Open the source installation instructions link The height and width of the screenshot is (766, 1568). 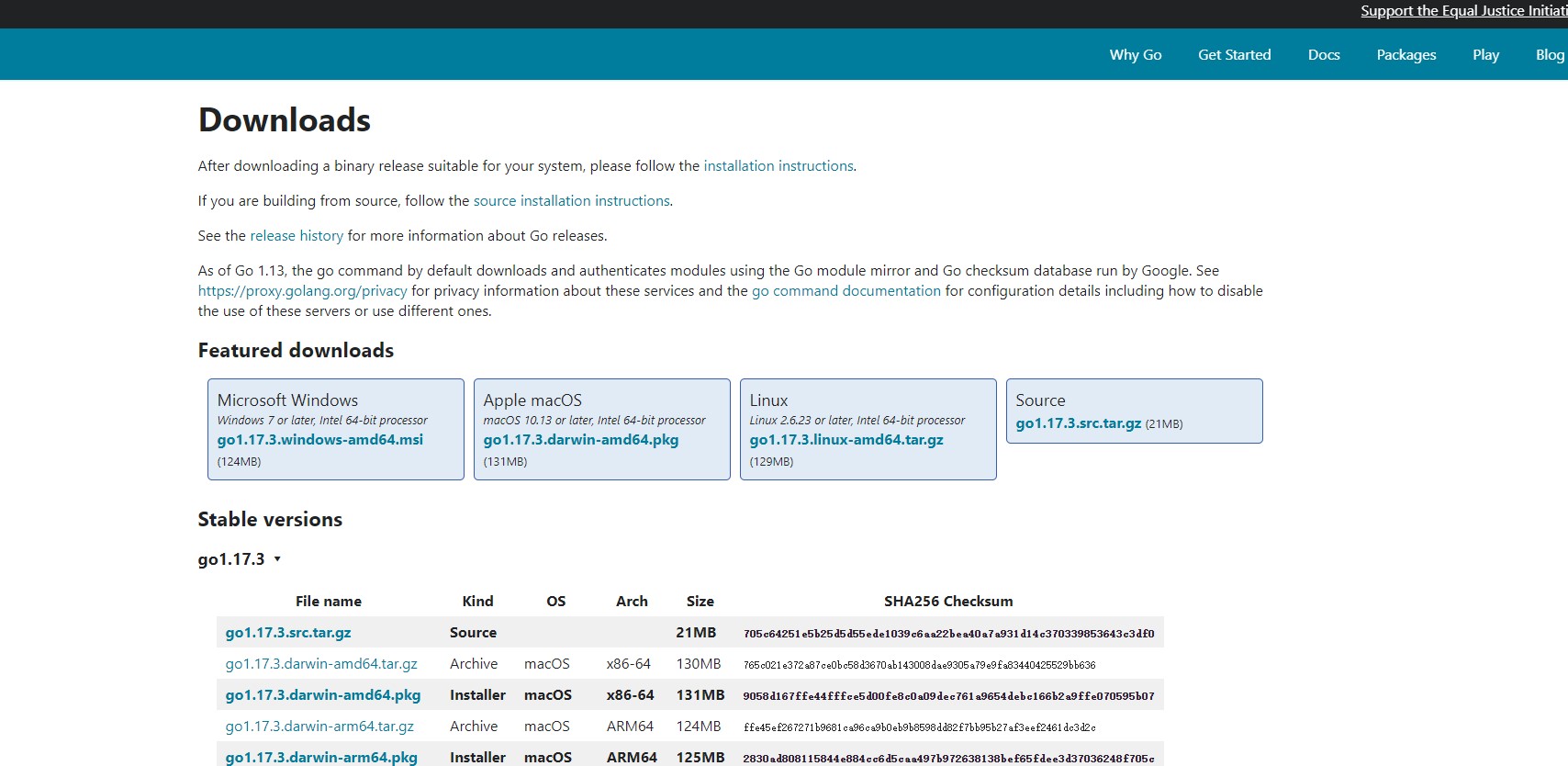571,201
